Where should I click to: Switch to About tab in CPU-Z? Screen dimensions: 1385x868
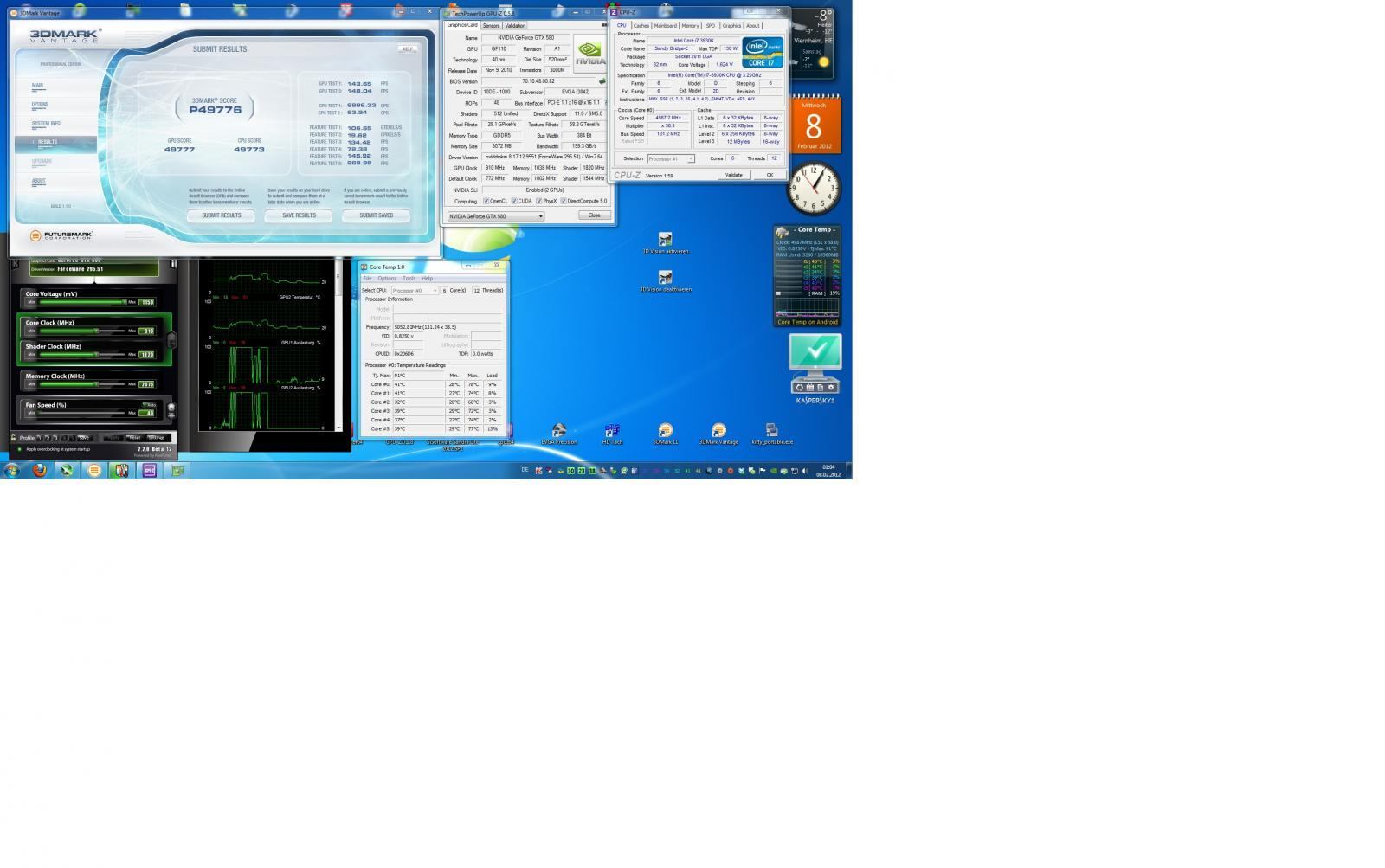click(753, 26)
